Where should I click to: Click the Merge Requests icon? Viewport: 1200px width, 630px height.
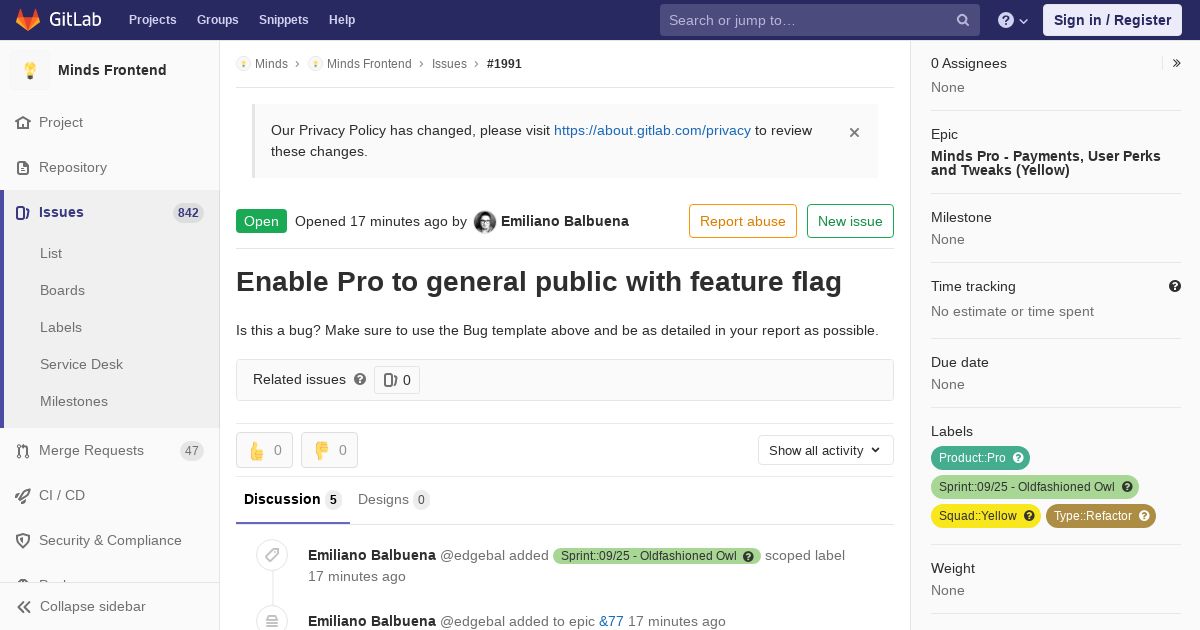tap(23, 450)
